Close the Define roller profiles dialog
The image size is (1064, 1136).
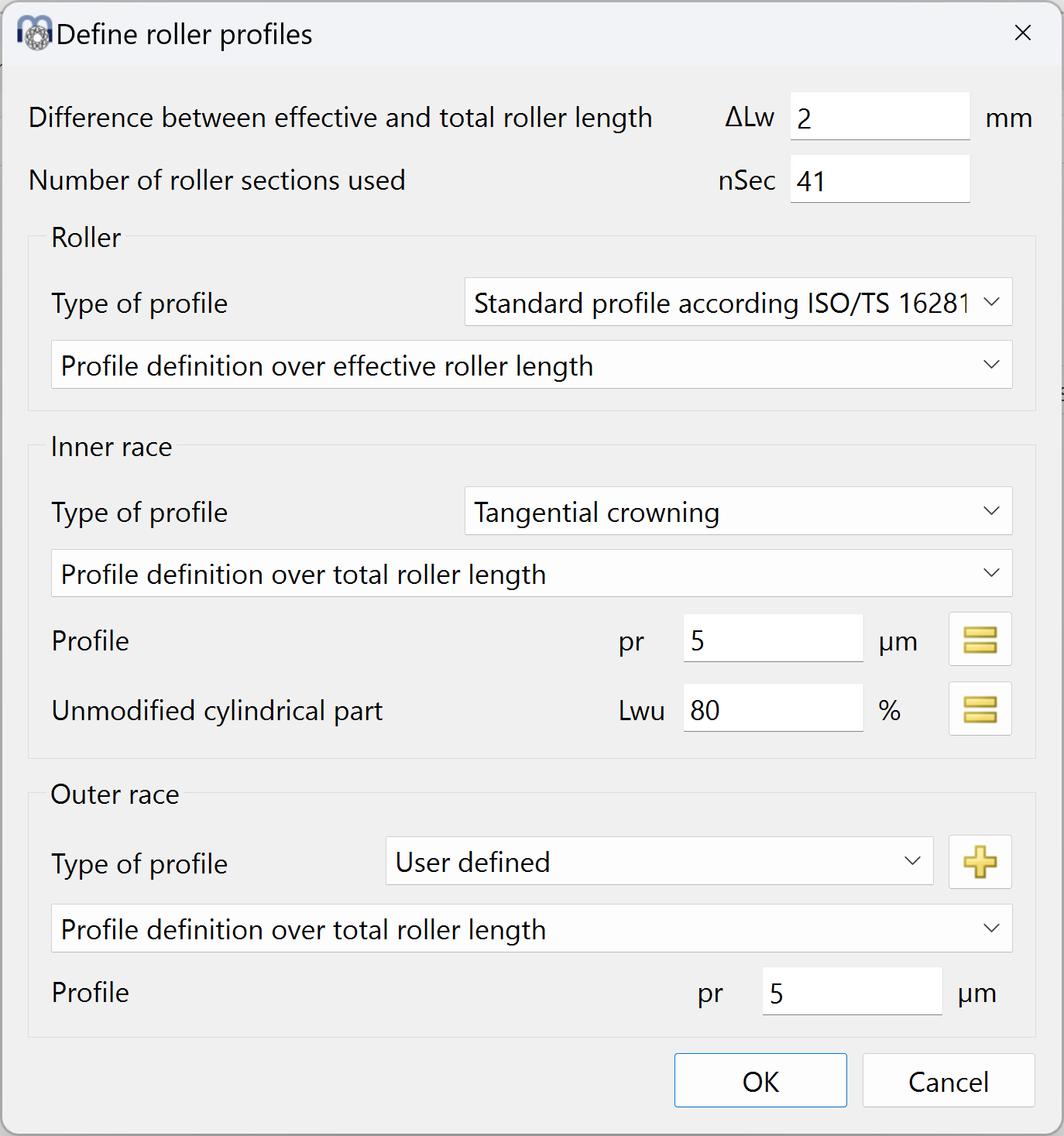pyautogui.click(x=1022, y=33)
